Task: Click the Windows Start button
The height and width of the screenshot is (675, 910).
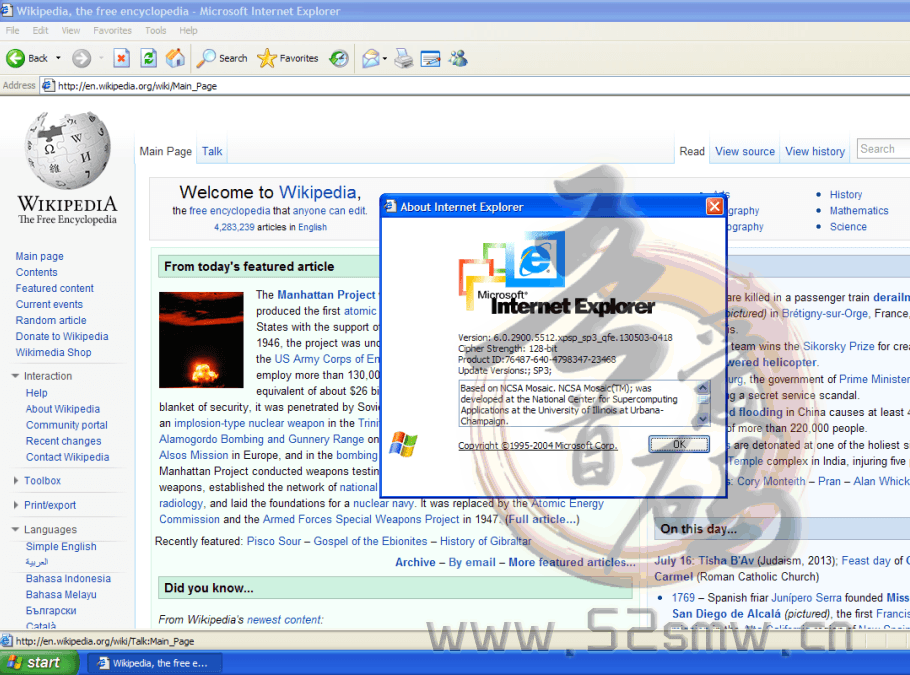Action: (38, 663)
